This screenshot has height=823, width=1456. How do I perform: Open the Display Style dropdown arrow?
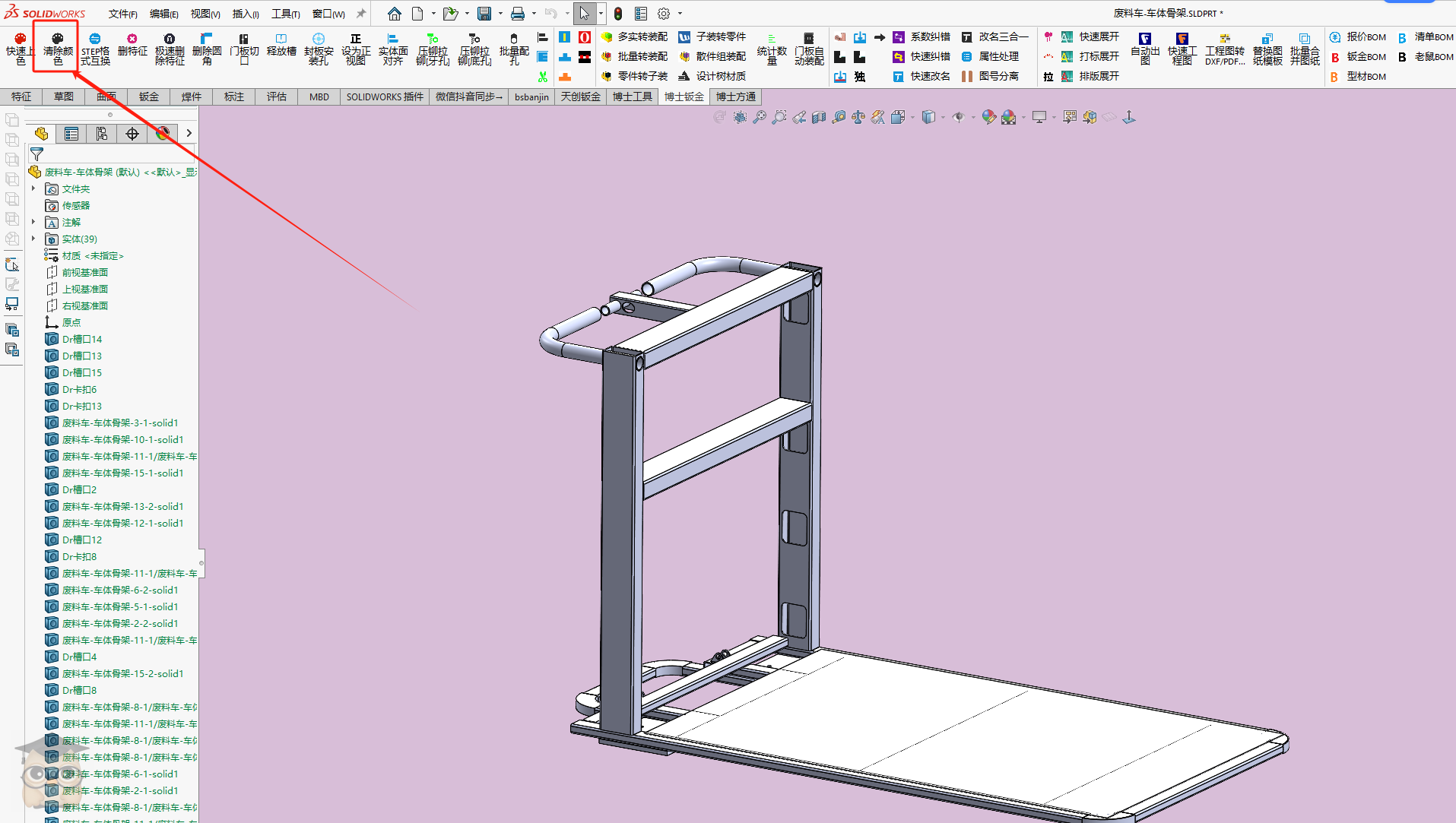click(x=943, y=117)
